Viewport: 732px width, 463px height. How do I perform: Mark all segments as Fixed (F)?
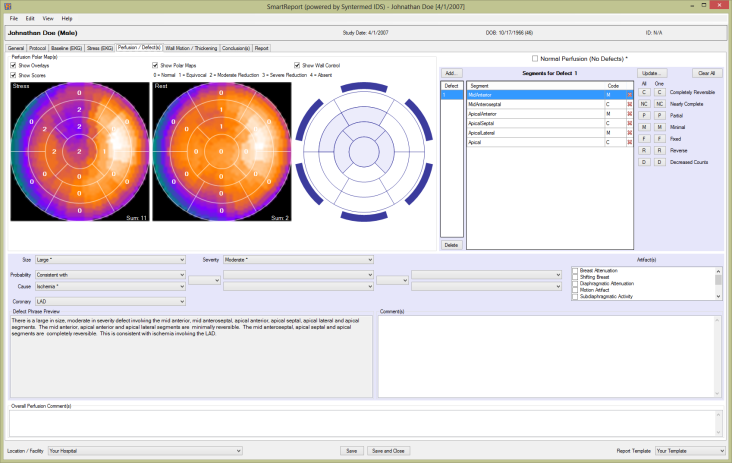coord(645,138)
